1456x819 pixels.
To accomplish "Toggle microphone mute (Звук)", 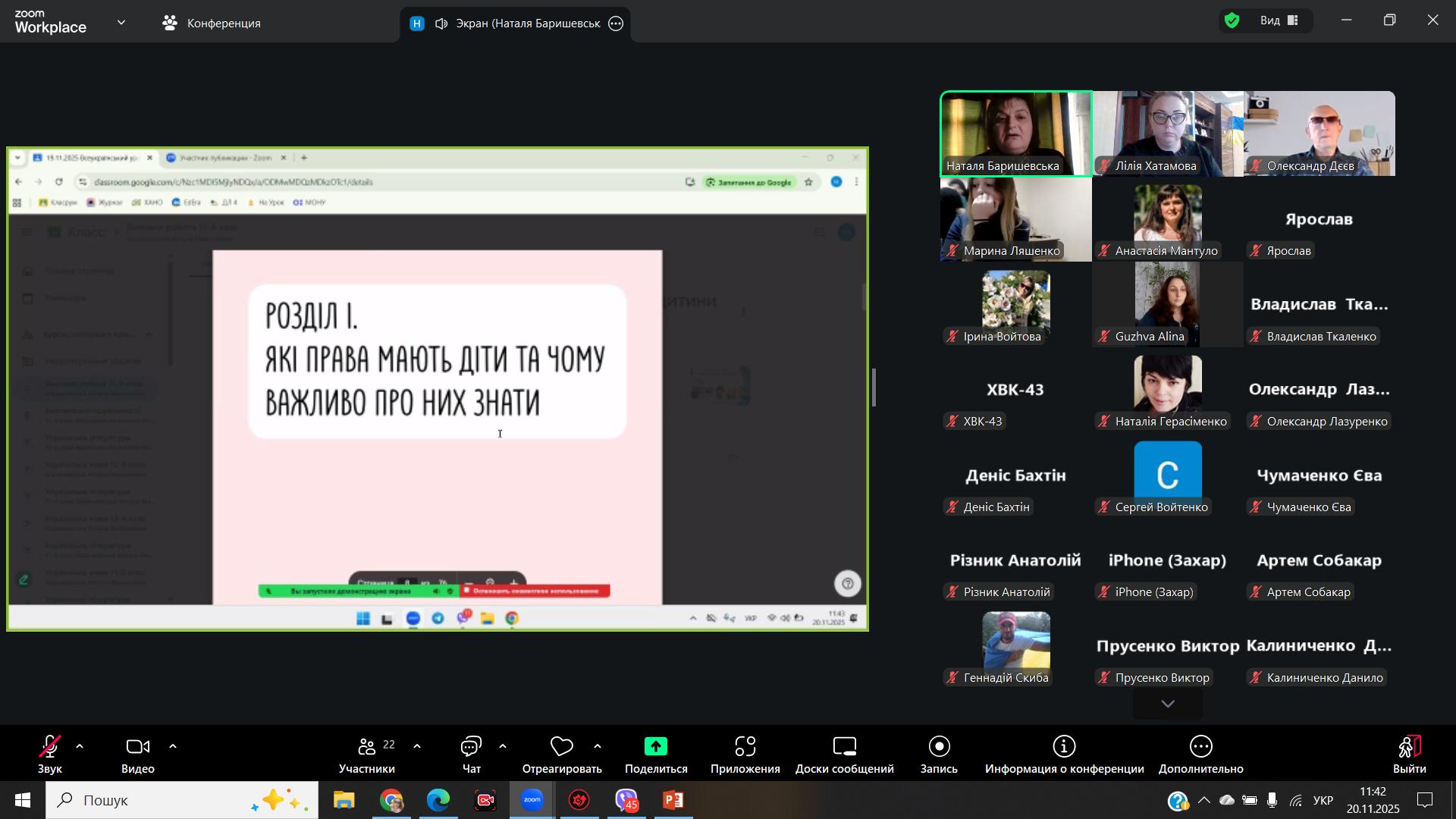I will 50,748.
